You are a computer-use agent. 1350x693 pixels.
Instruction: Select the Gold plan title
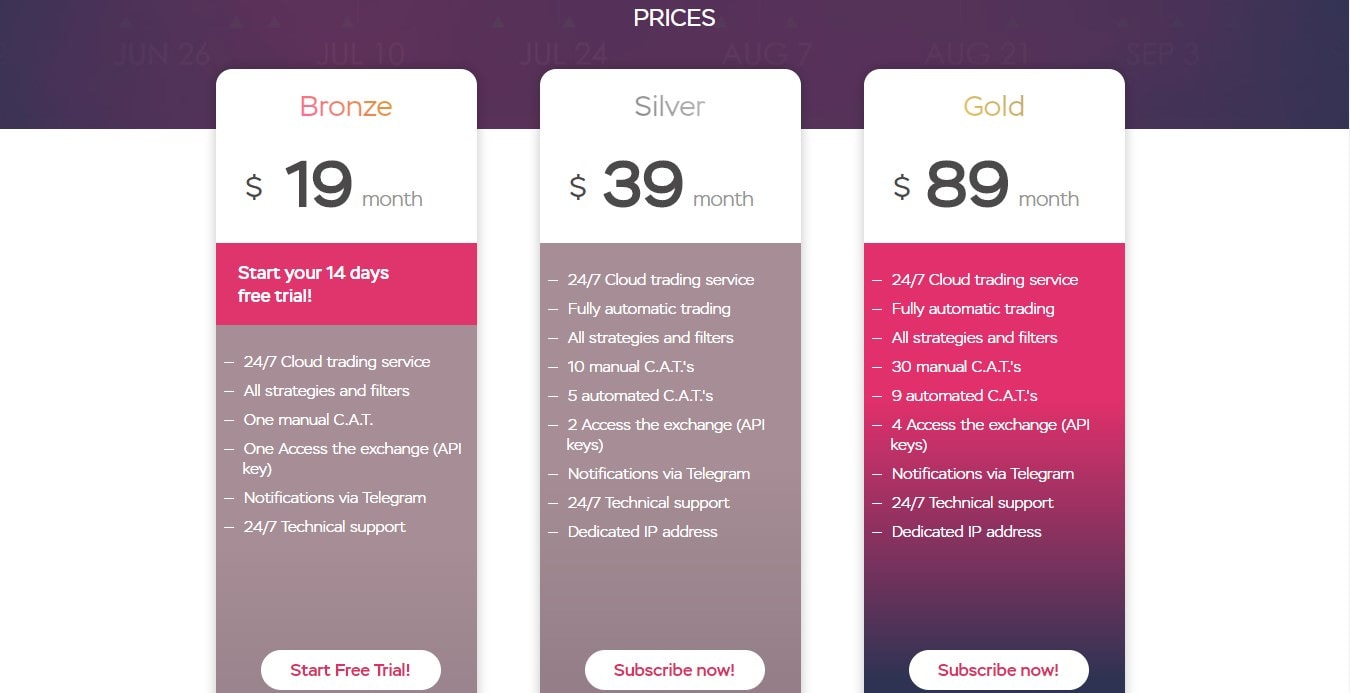point(994,106)
